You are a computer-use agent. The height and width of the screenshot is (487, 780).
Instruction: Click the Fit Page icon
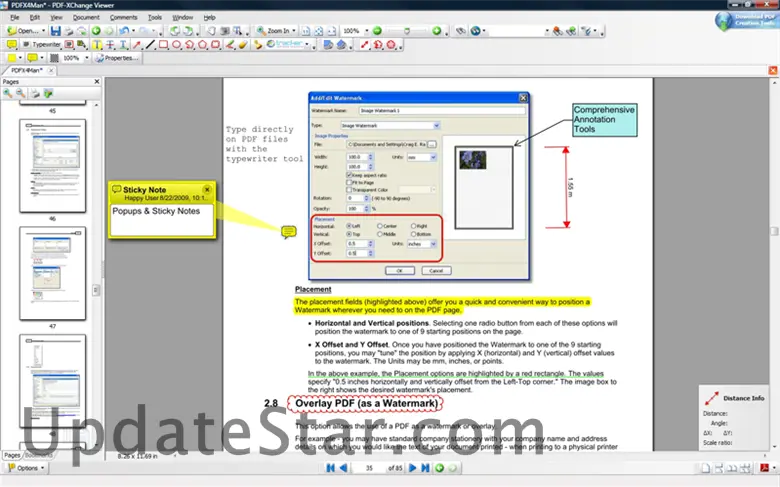[x=319, y=31]
